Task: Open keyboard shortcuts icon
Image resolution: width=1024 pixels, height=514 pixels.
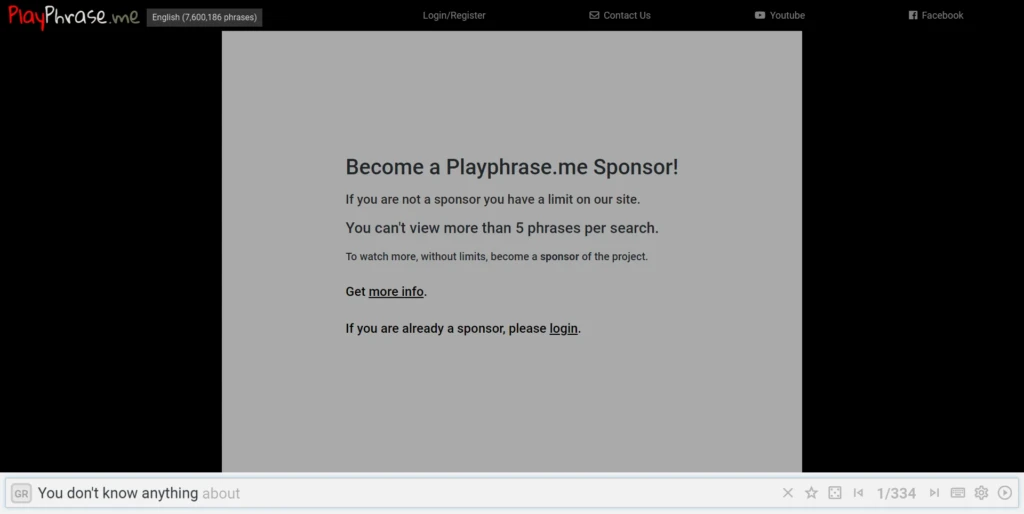Action: pyautogui.click(x=958, y=493)
